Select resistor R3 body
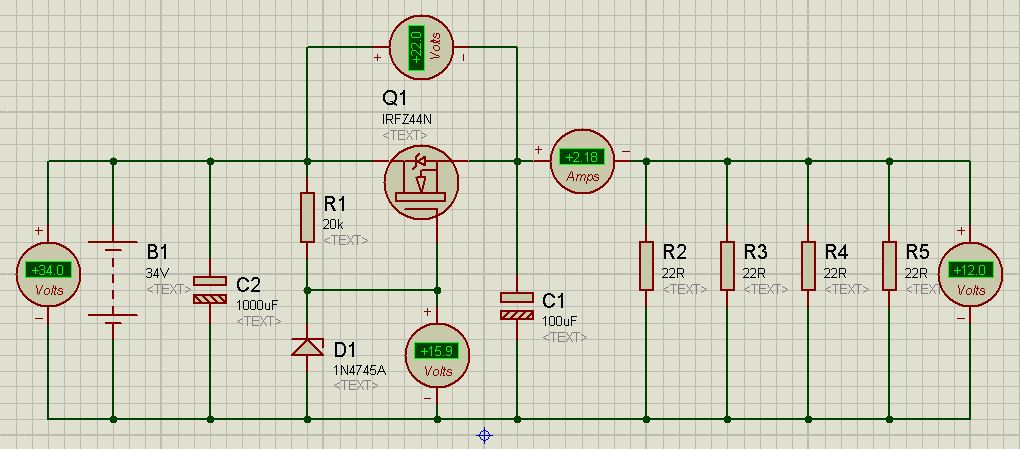This screenshot has height=449, width=1020. coord(727,265)
